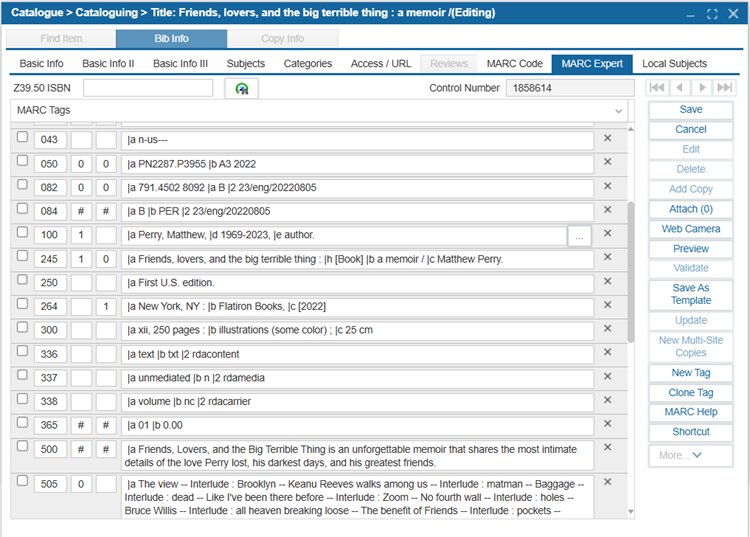The height and width of the screenshot is (537, 750).
Task: Open the Categories tab
Action: (308, 64)
